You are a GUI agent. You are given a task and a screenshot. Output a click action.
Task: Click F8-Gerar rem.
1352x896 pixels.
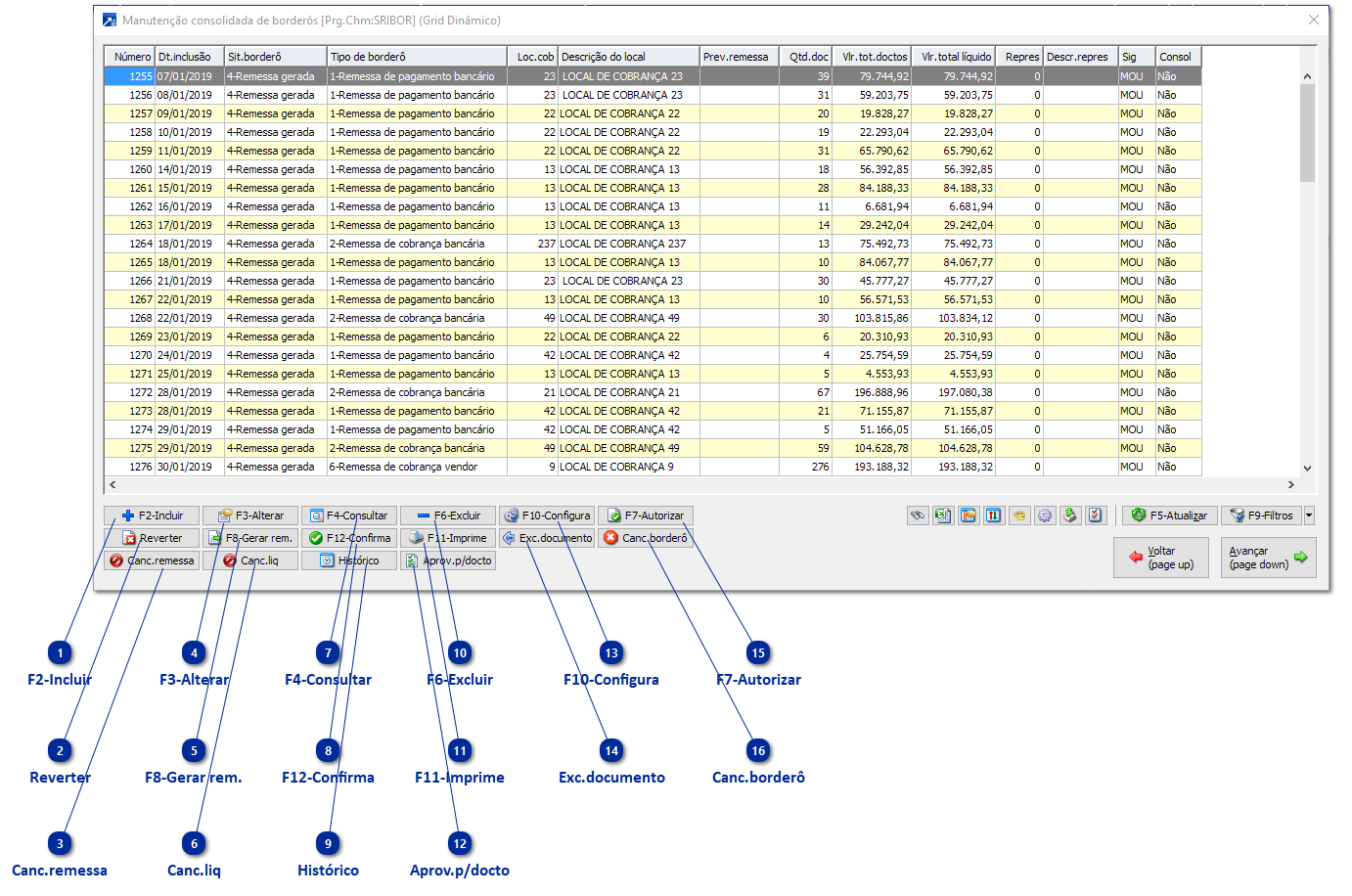(x=250, y=538)
